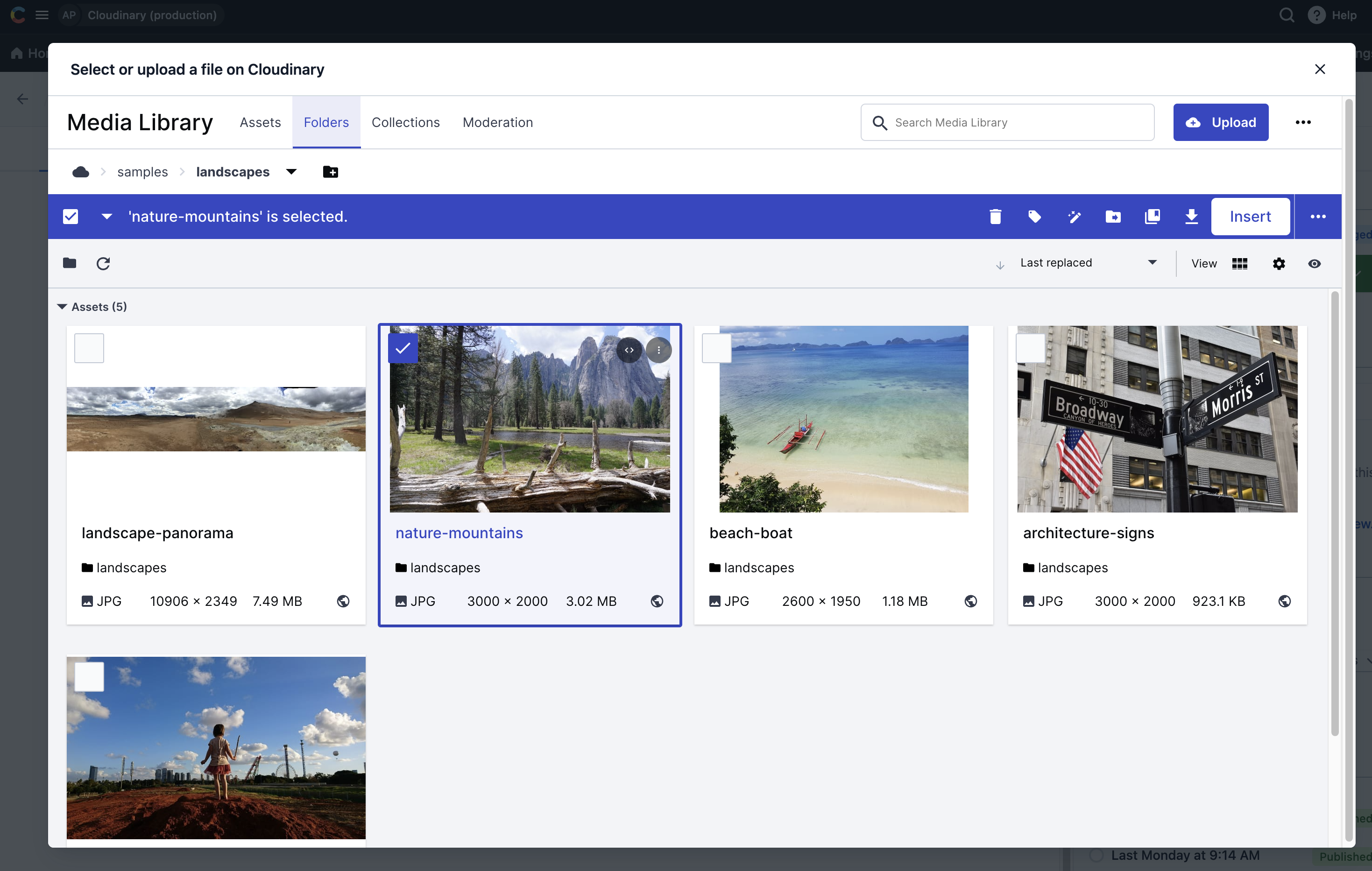Toggle the preview eye icon
Viewport: 1372px width, 871px height.
pos(1315,263)
